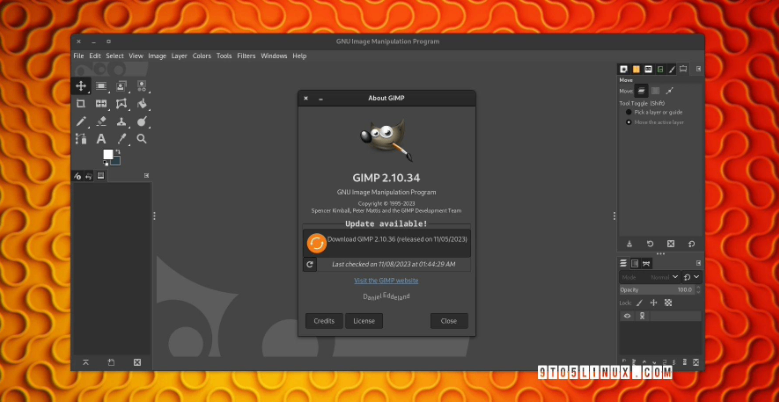The height and width of the screenshot is (402, 779).
Task: Click the foreground white color swatch
Action: point(107,154)
